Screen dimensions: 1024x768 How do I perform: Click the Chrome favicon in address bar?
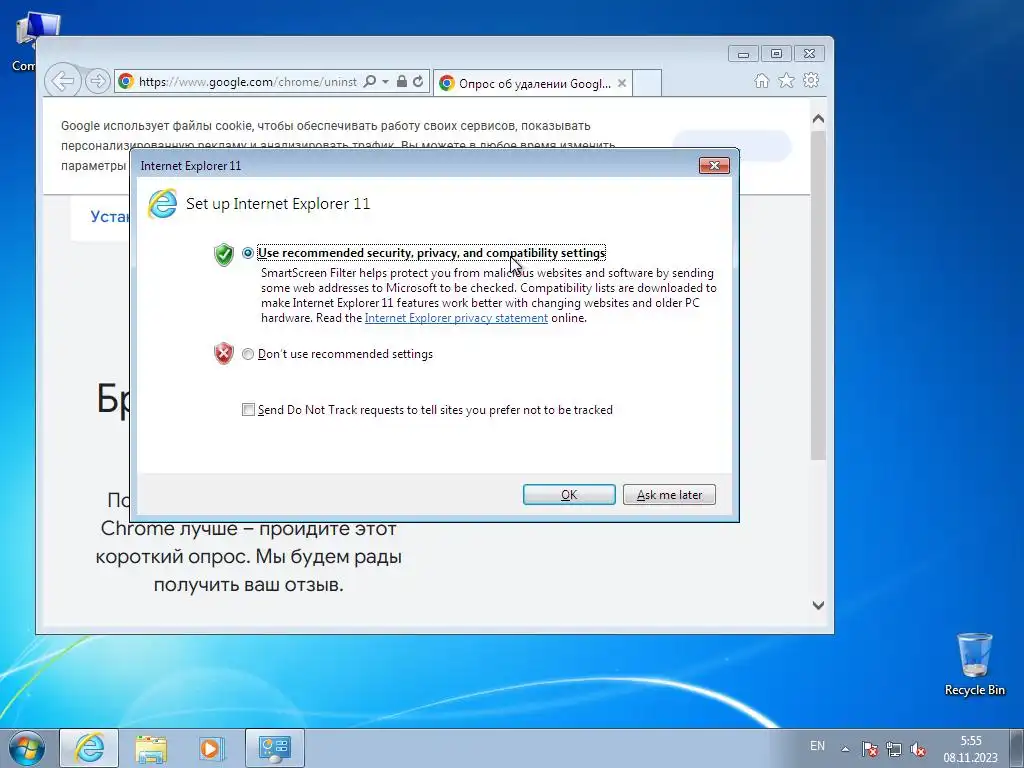pyautogui.click(x=126, y=81)
